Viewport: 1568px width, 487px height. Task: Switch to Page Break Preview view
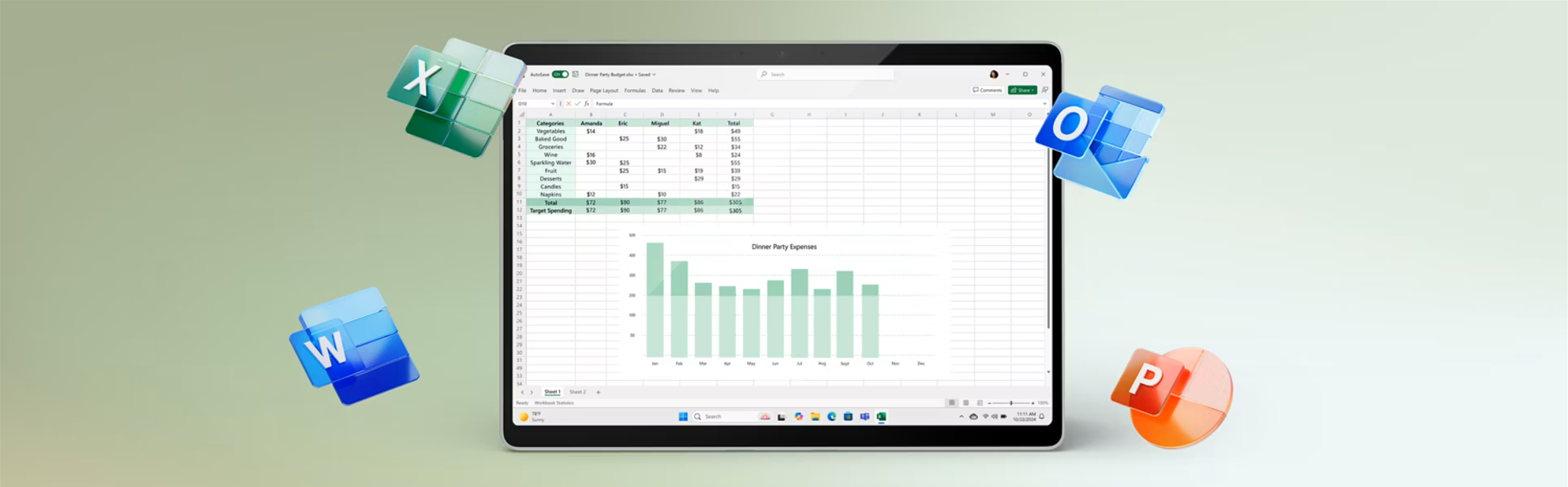click(x=980, y=403)
